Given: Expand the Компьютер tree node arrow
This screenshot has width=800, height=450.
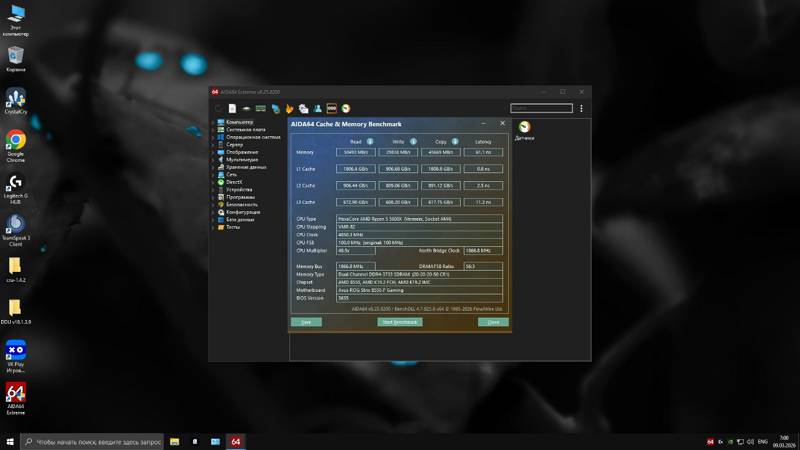Looking at the screenshot, I should click(x=213, y=122).
